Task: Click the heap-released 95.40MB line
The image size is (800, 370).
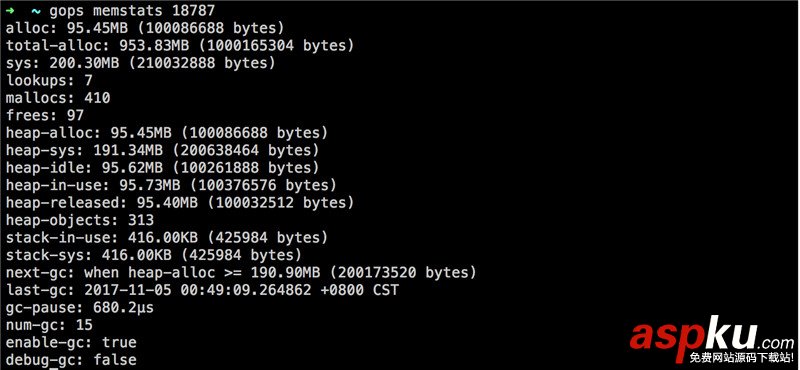Action: pos(180,203)
